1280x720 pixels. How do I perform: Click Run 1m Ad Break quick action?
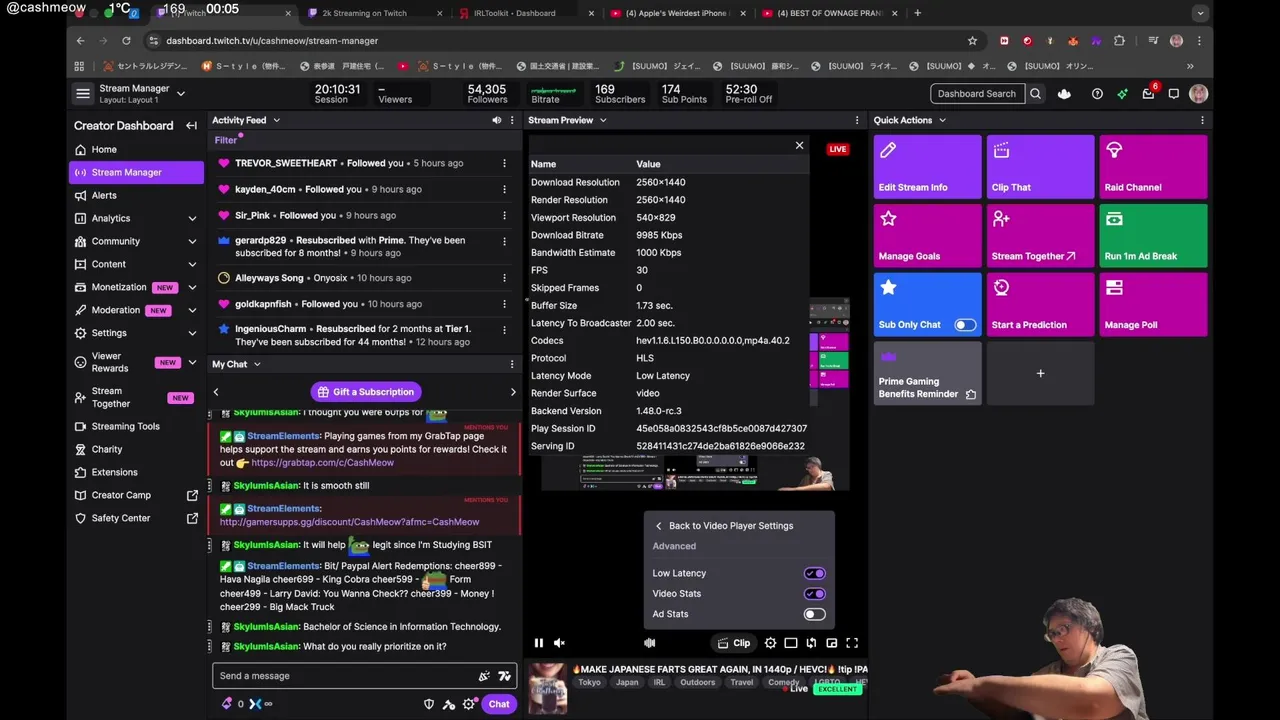(x=1154, y=235)
